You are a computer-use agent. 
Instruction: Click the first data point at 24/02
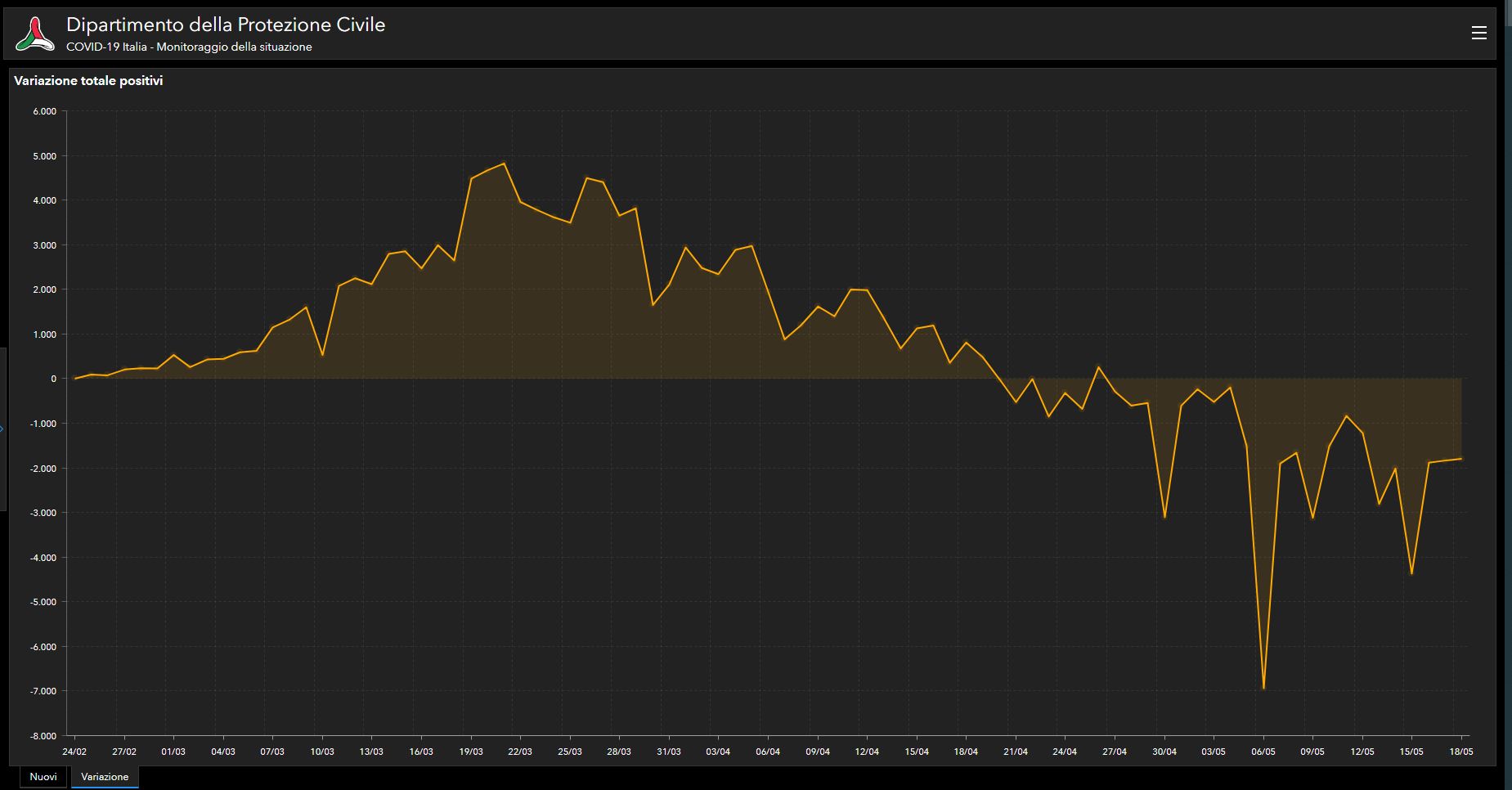[x=75, y=378]
